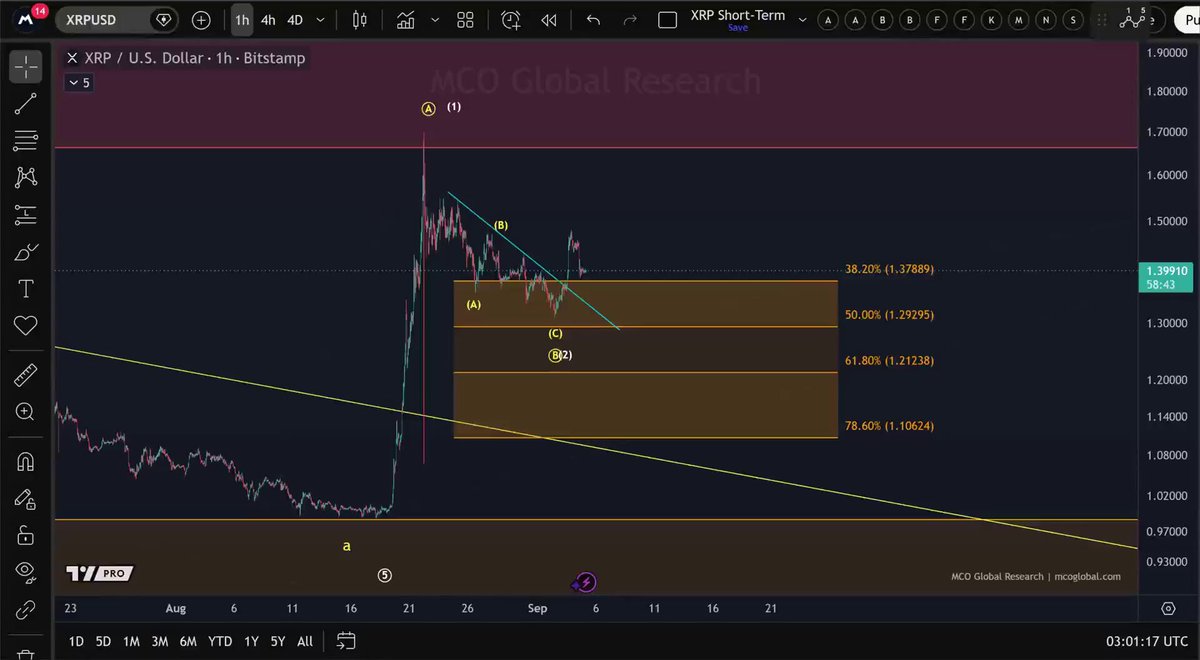Toggle hide all drawings eye icon
This screenshot has width=1200, height=660.
click(x=26, y=572)
